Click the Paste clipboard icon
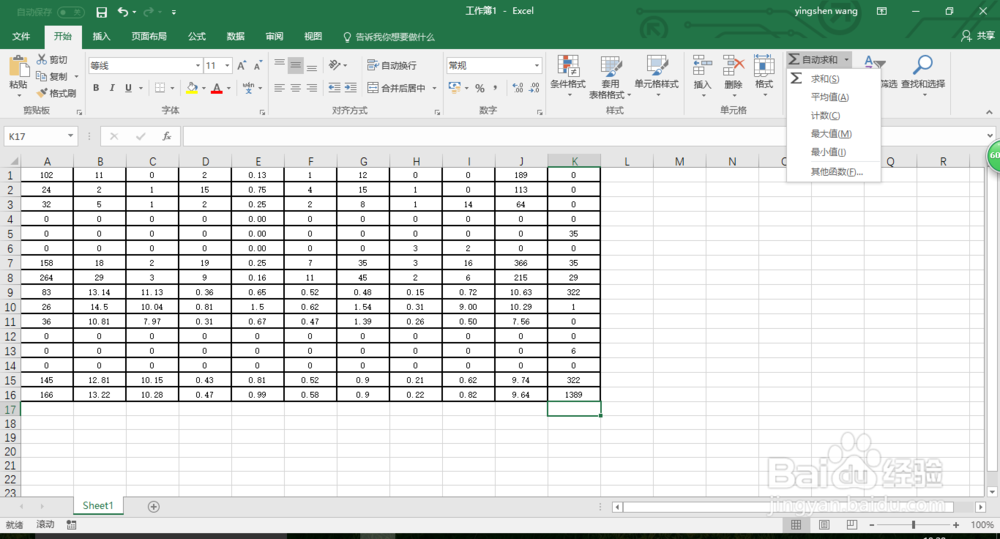This screenshot has width=1000, height=539. (18, 67)
